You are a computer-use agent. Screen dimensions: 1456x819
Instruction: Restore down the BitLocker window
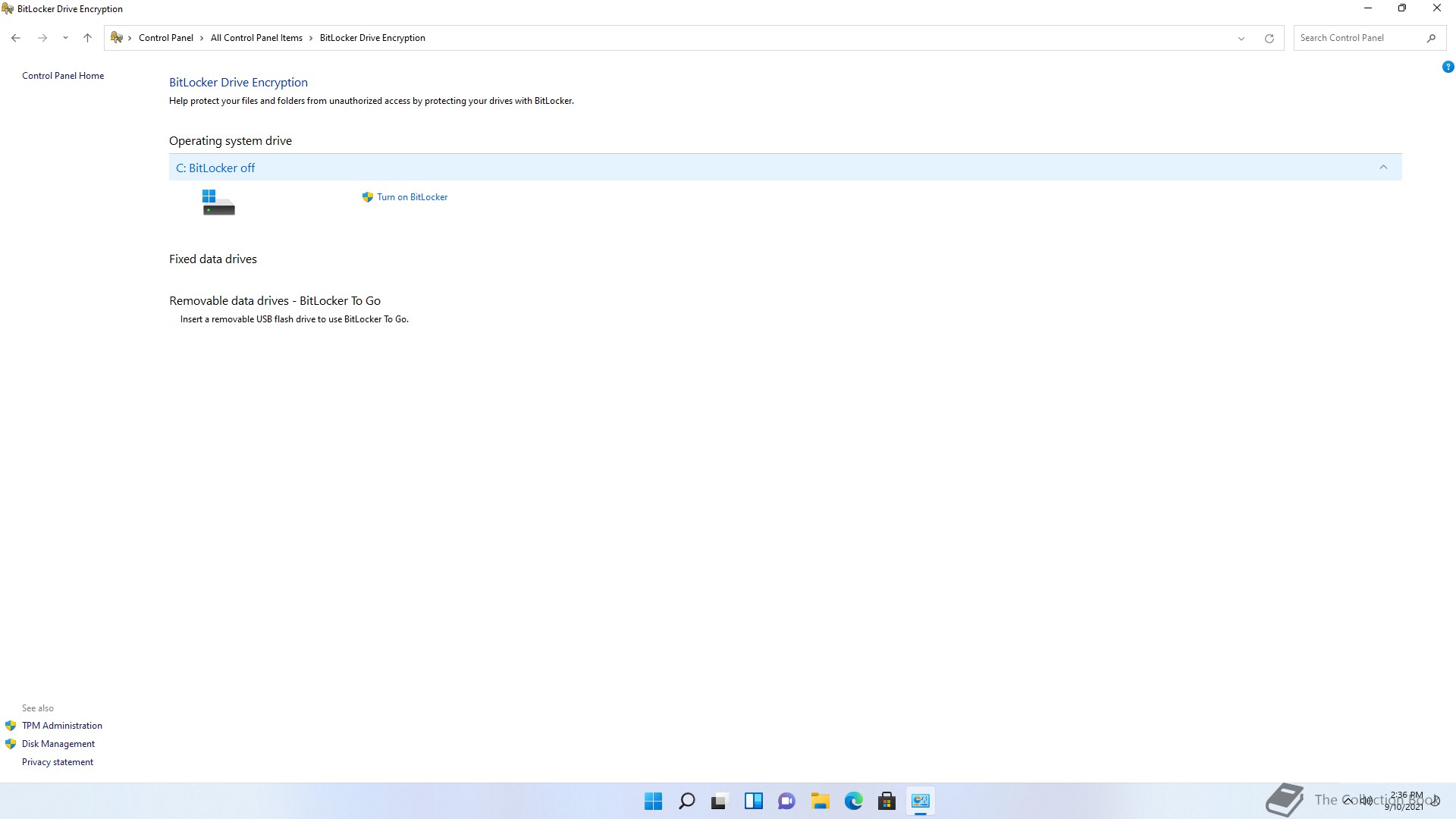pyautogui.click(x=1402, y=8)
